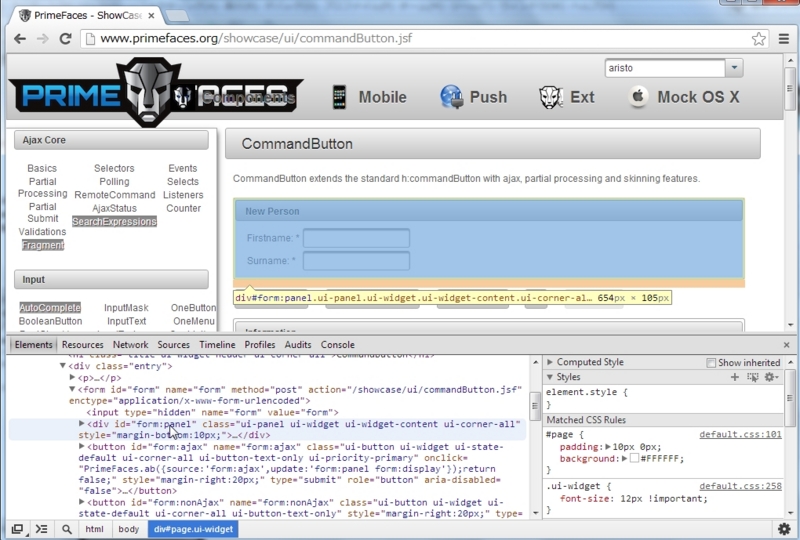Switch to the Profiles devtools tab

click(260, 345)
